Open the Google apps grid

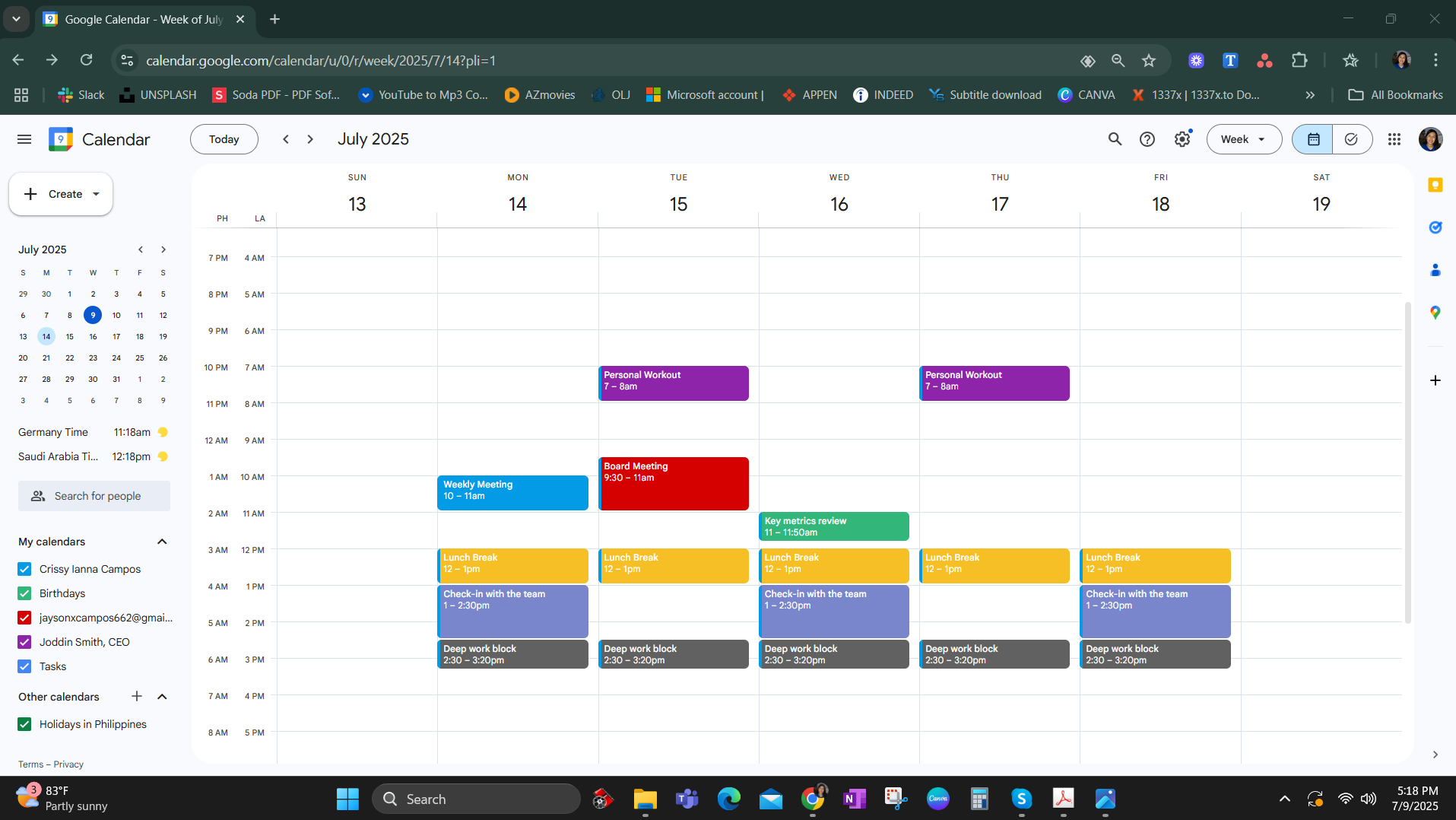[1394, 139]
